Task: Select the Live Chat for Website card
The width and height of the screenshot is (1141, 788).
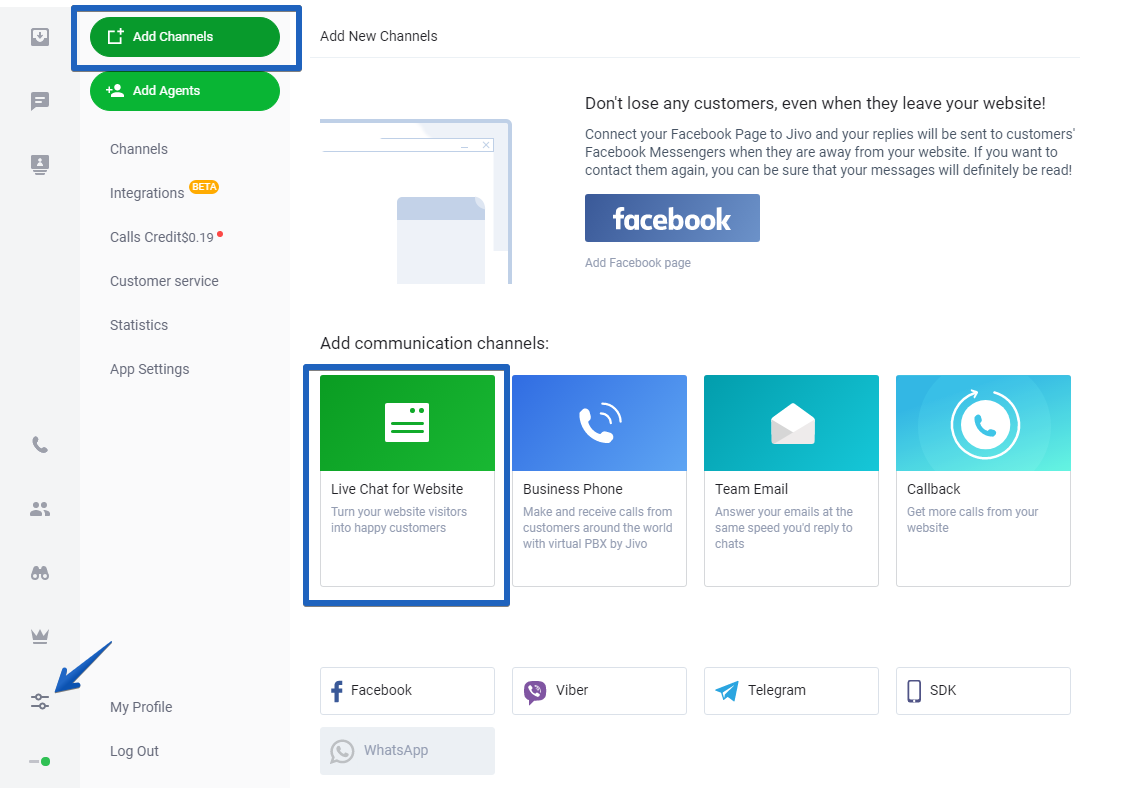Action: tap(408, 481)
